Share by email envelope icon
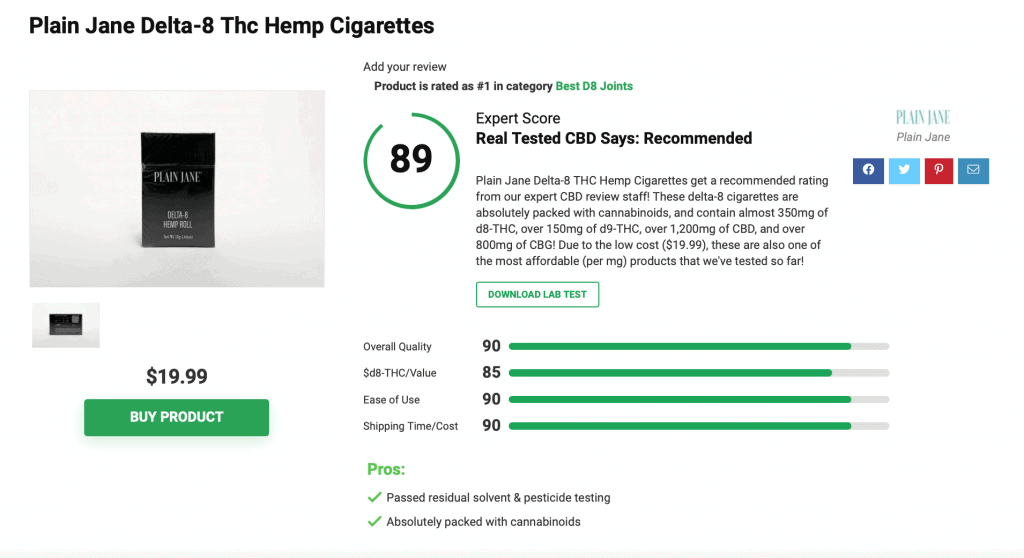Screen dimensions: 1024x558 coord(973,171)
